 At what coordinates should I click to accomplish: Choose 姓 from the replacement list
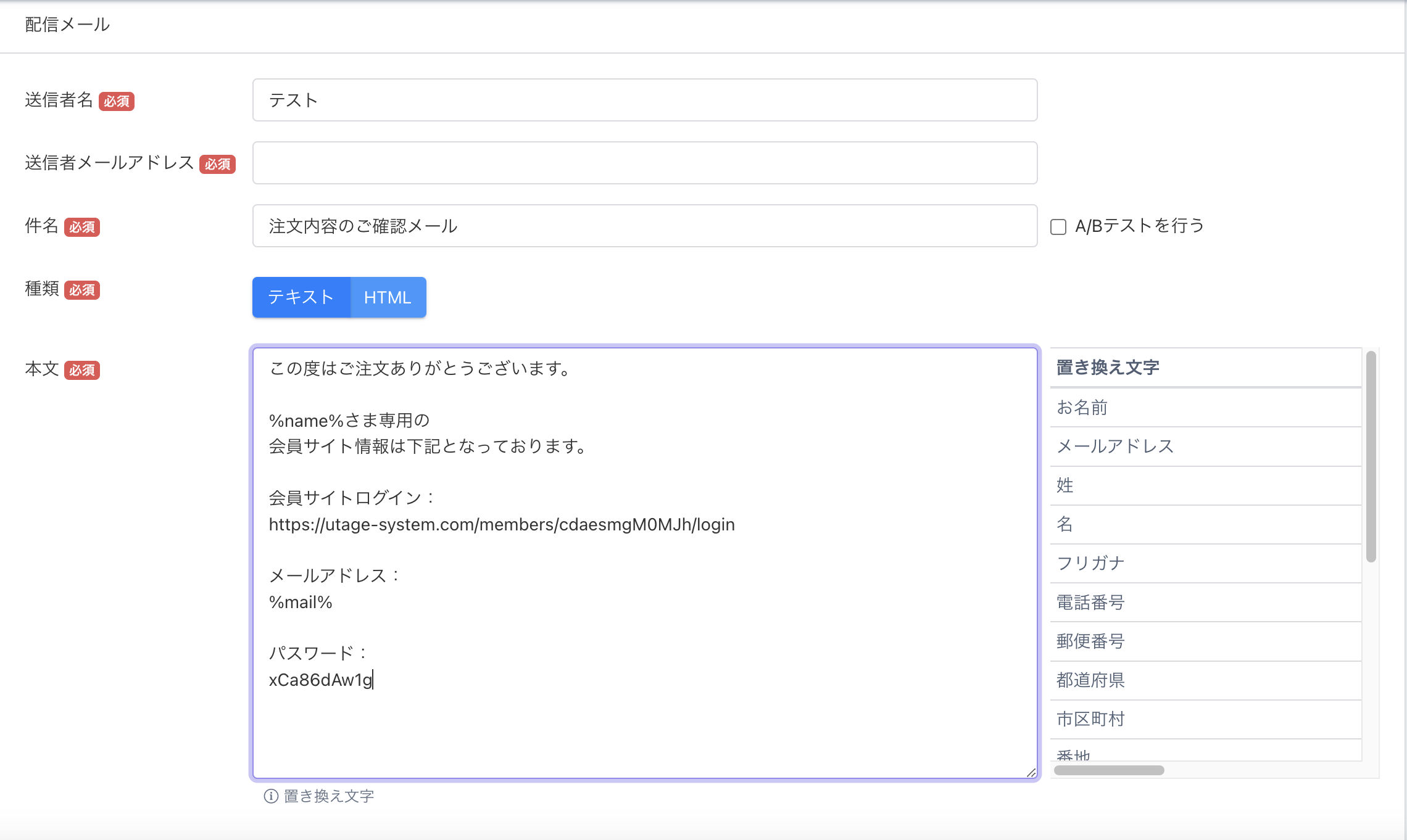1065,485
